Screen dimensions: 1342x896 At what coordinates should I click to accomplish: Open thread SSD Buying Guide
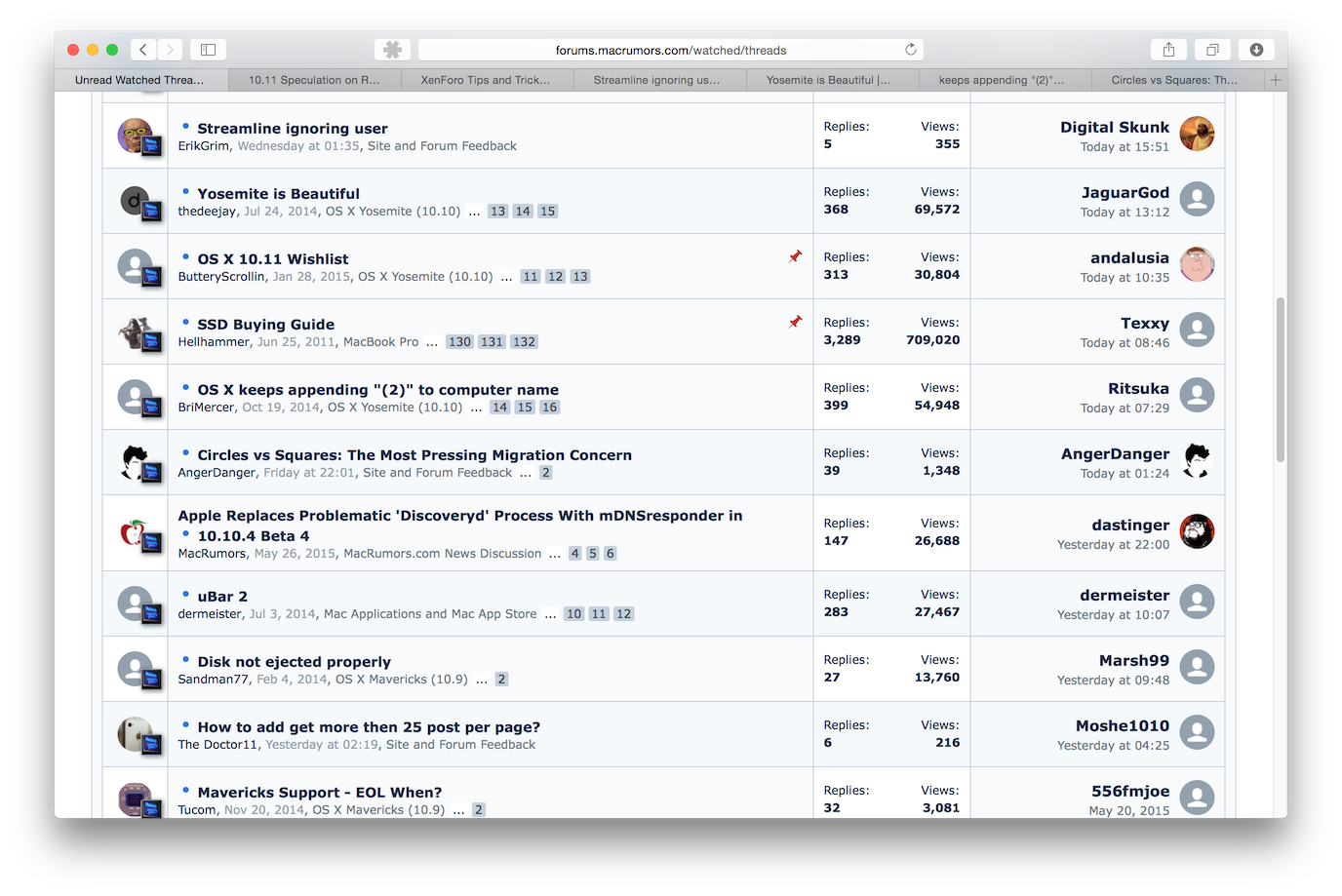point(266,325)
